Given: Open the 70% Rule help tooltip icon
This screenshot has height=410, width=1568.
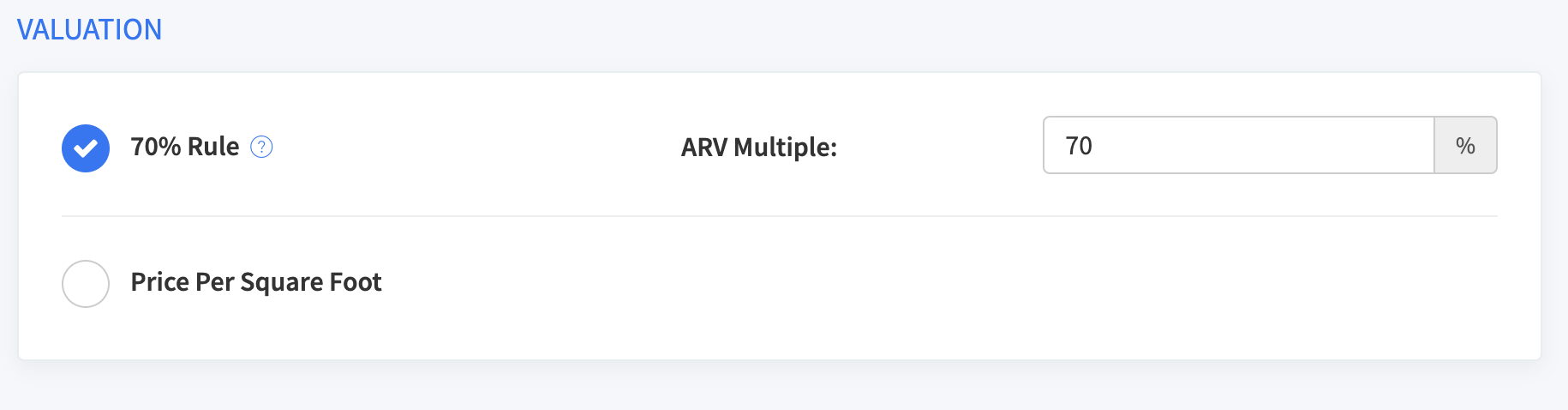Looking at the screenshot, I should (x=261, y=148).
